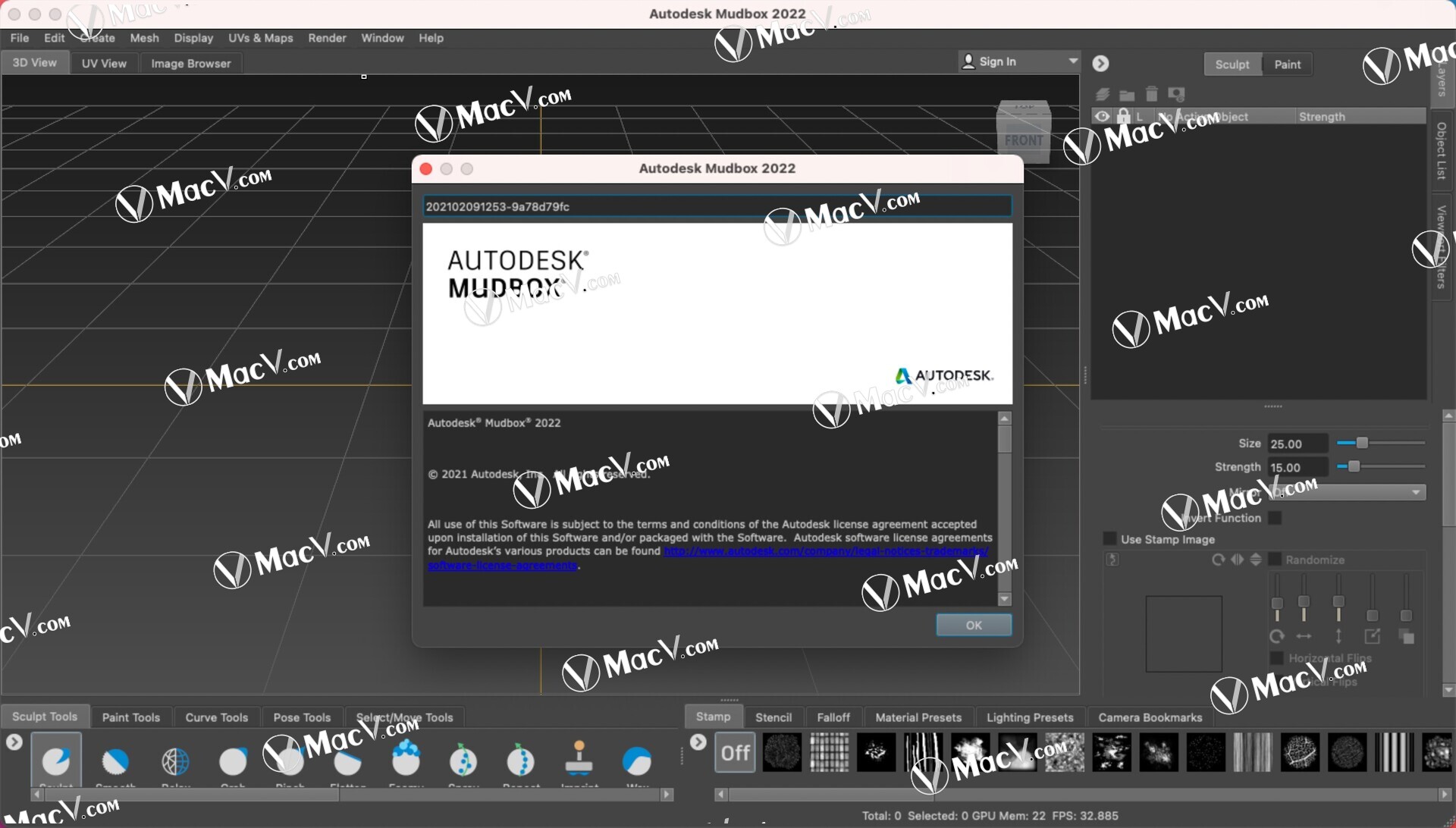This screenshot has height=828, width=1456.
Task: Open the Lighting Presets tab
Action: [1030, 717]
